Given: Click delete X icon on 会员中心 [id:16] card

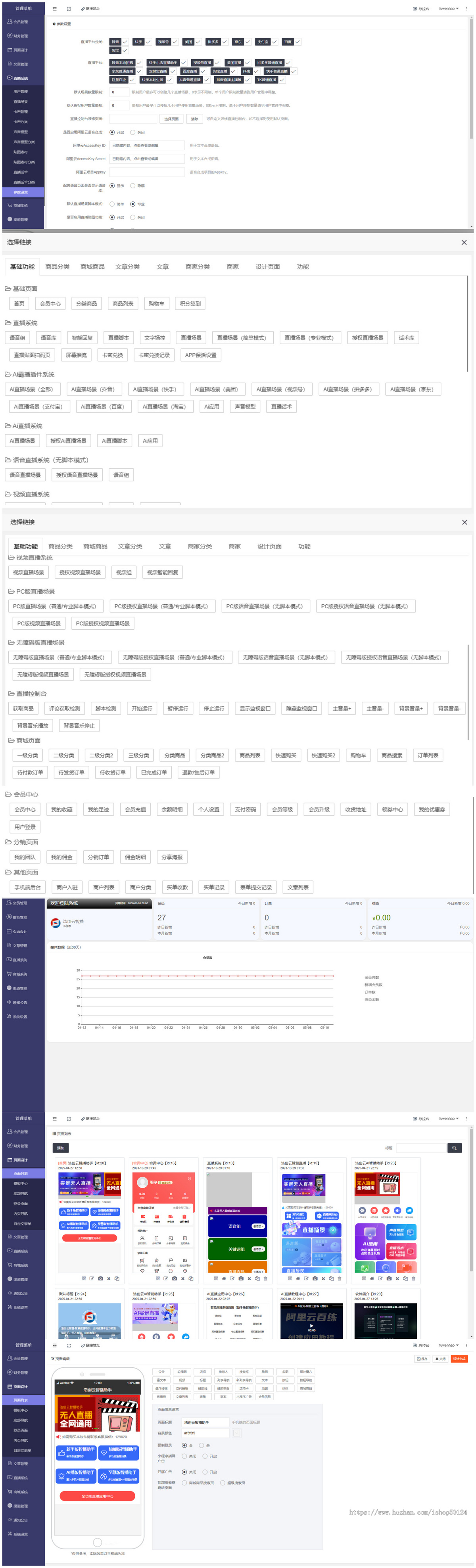Looking at the screenshot, I should [x=182, y=1278].
